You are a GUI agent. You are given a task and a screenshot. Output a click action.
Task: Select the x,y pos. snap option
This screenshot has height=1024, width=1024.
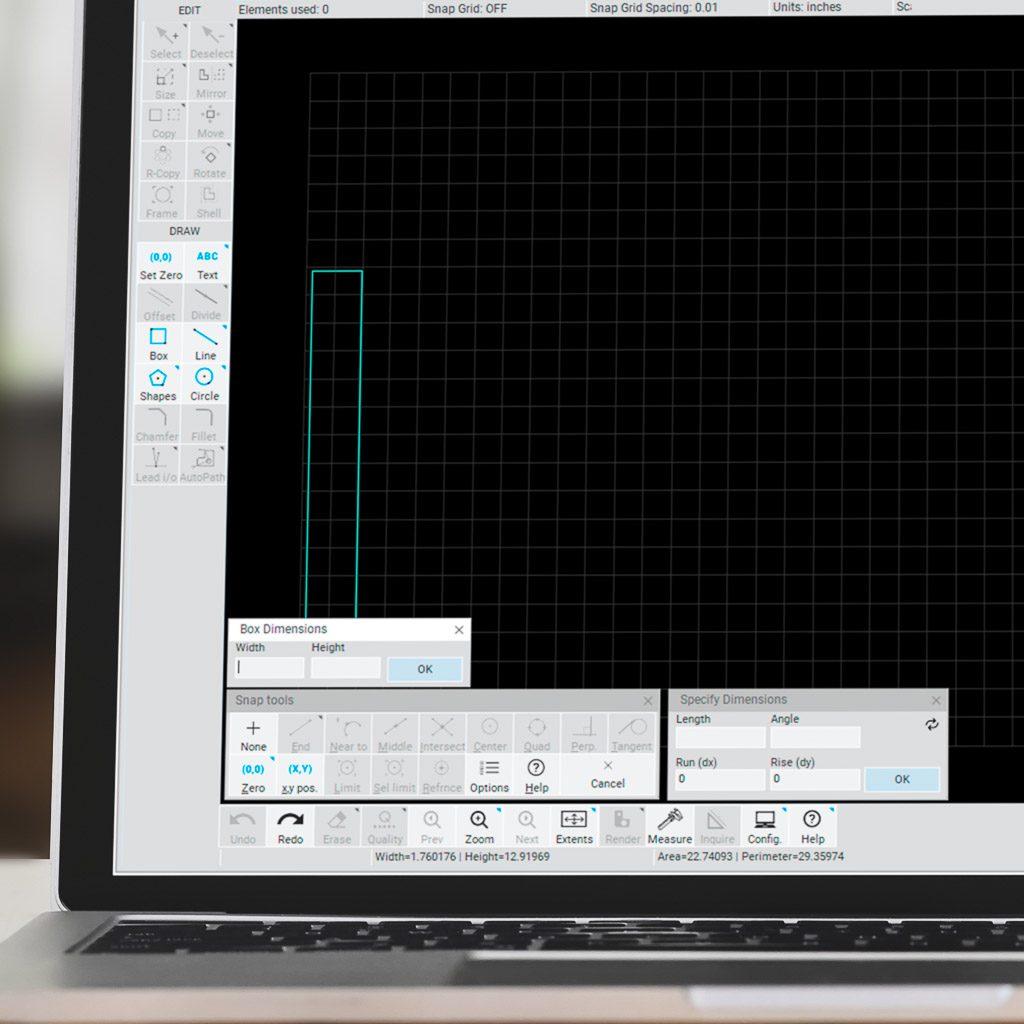click(x=300, y=776)
